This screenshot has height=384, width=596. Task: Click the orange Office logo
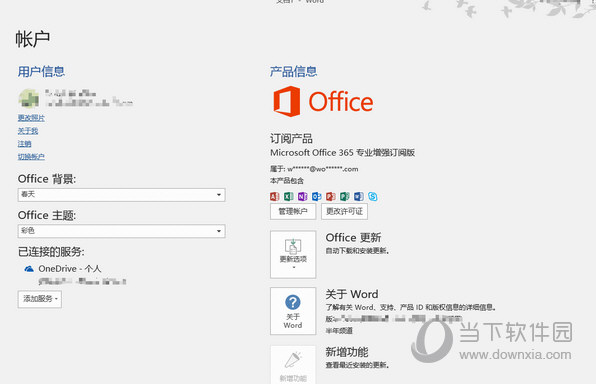click(x=323, y=101)
